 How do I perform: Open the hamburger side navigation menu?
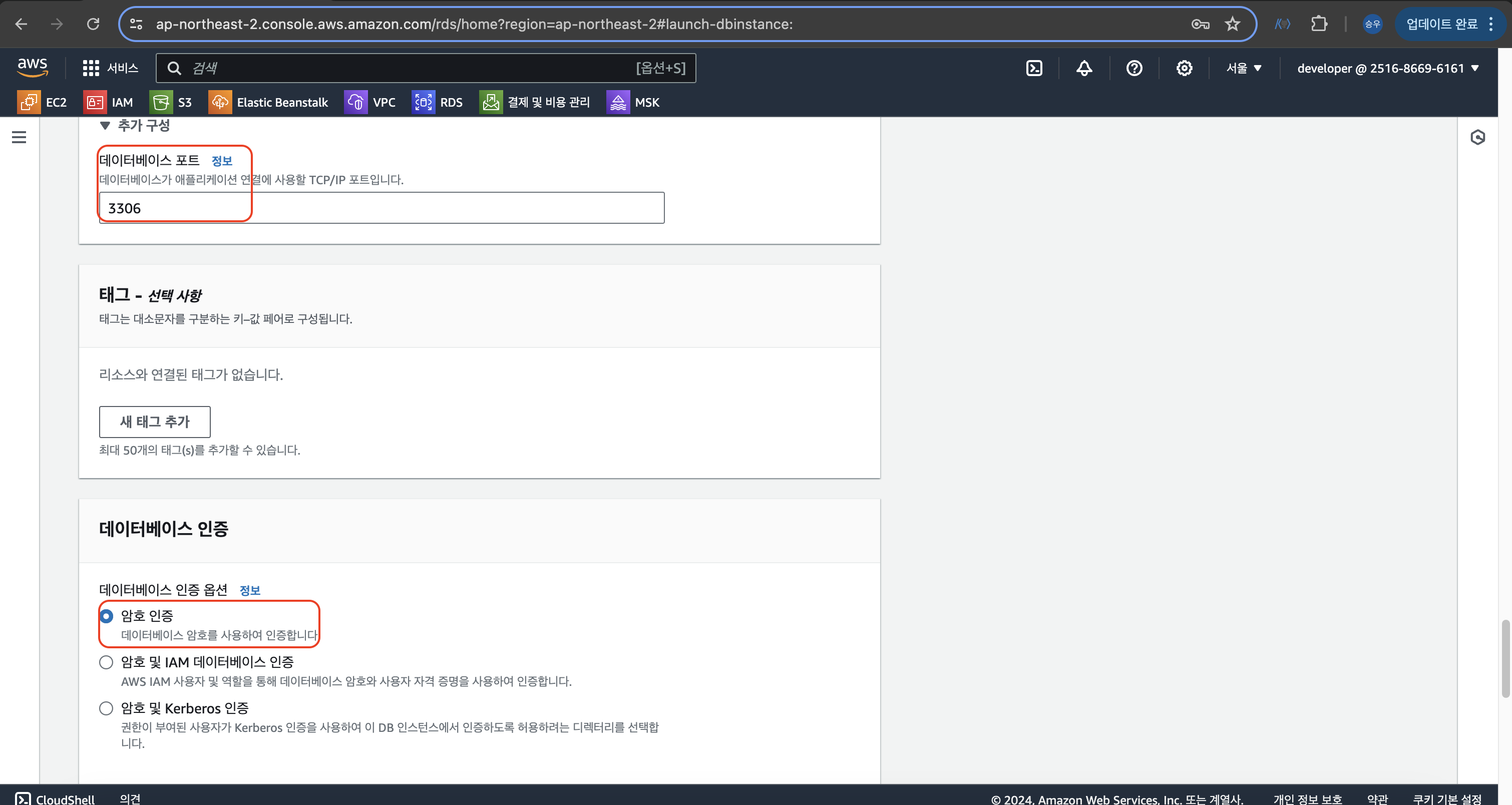pos(19,137)
